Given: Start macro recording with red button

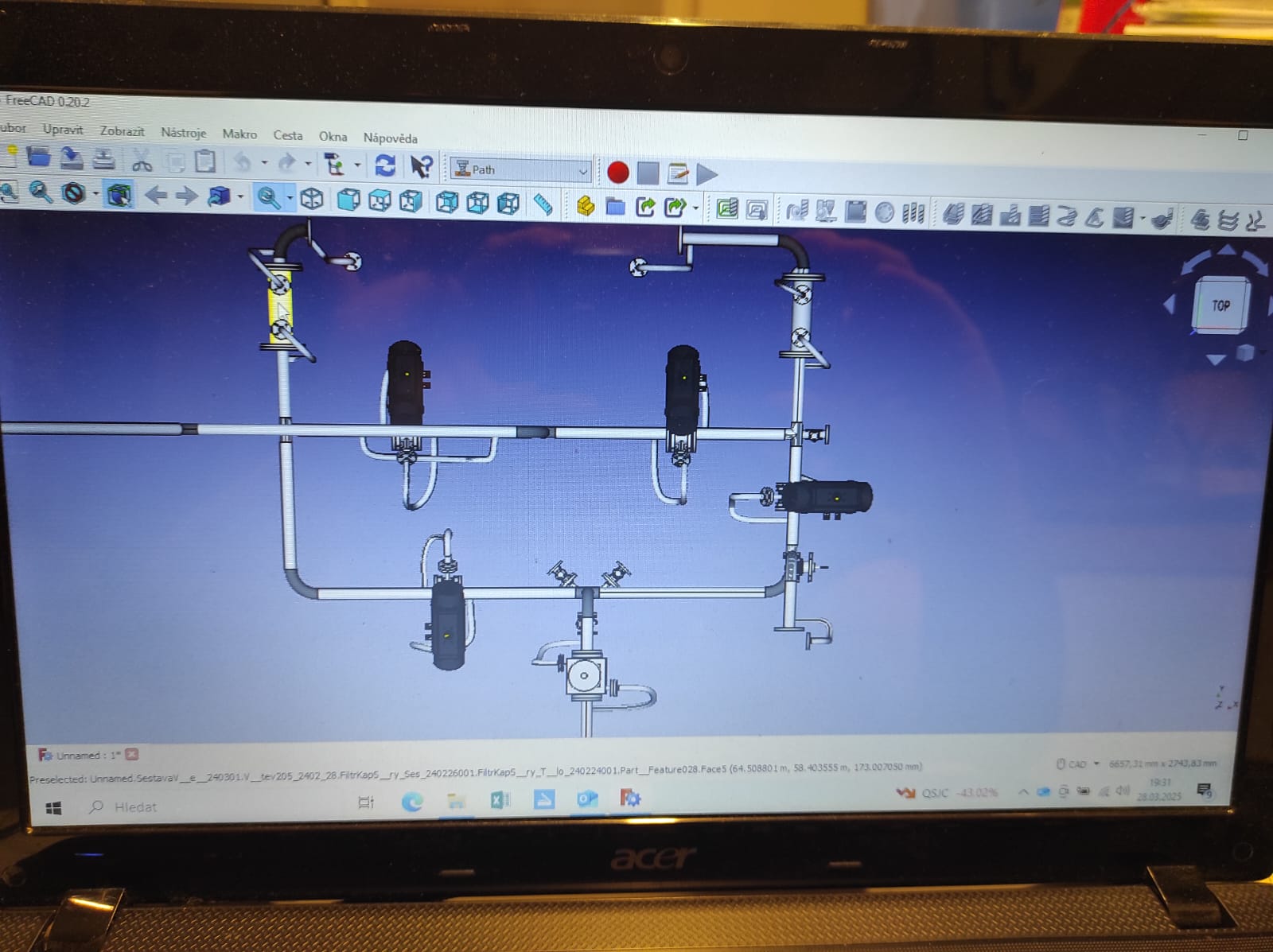Looking at the screenshot, I should (x=617, y=172).
